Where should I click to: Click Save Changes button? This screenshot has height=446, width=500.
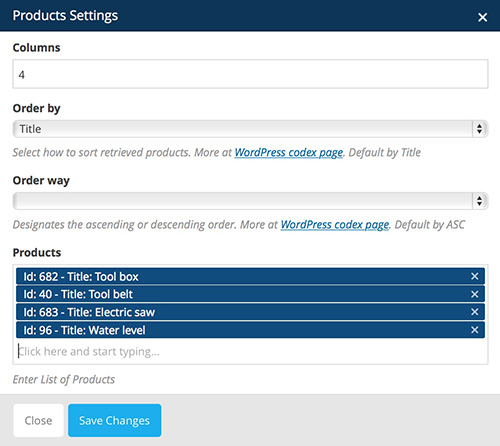pos(115,420)
